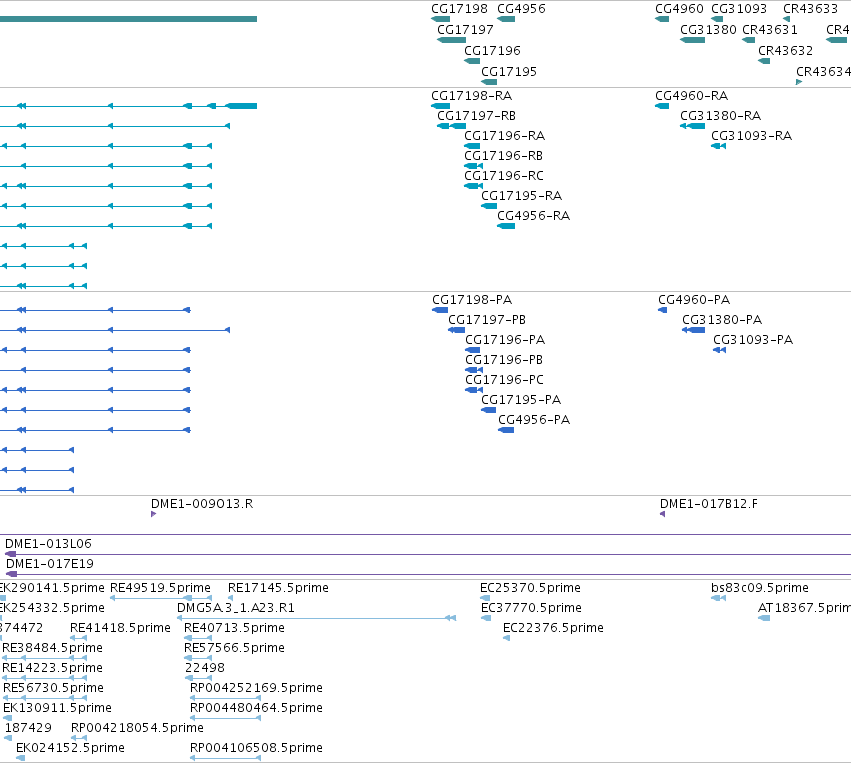Click EST EC25370.5prime label
The image size is (851, 763).
[530, 588]
